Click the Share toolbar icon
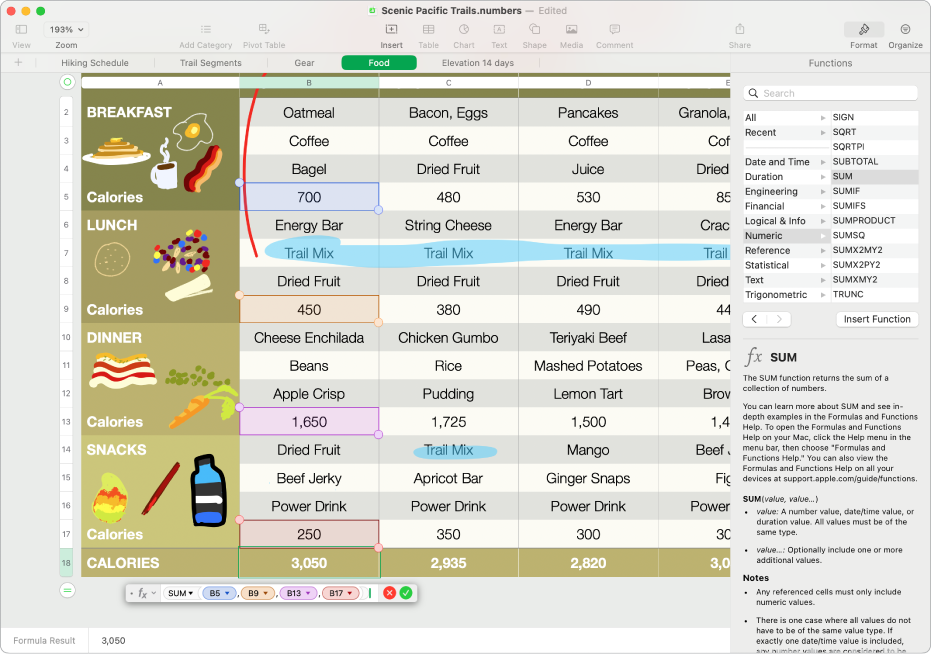Image resolution: width=932 pixels, height=654 pixels. [x=739, y=30]
